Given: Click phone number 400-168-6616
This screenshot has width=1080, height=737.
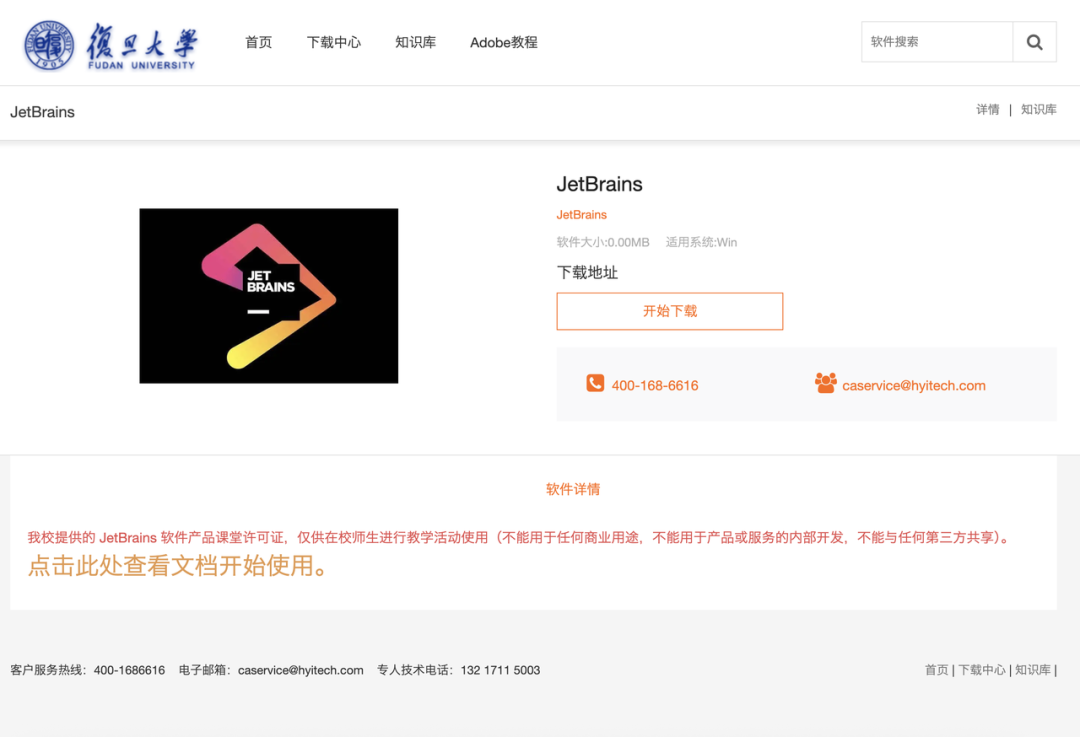Looking at the screenshot, I should coord(654,386).
